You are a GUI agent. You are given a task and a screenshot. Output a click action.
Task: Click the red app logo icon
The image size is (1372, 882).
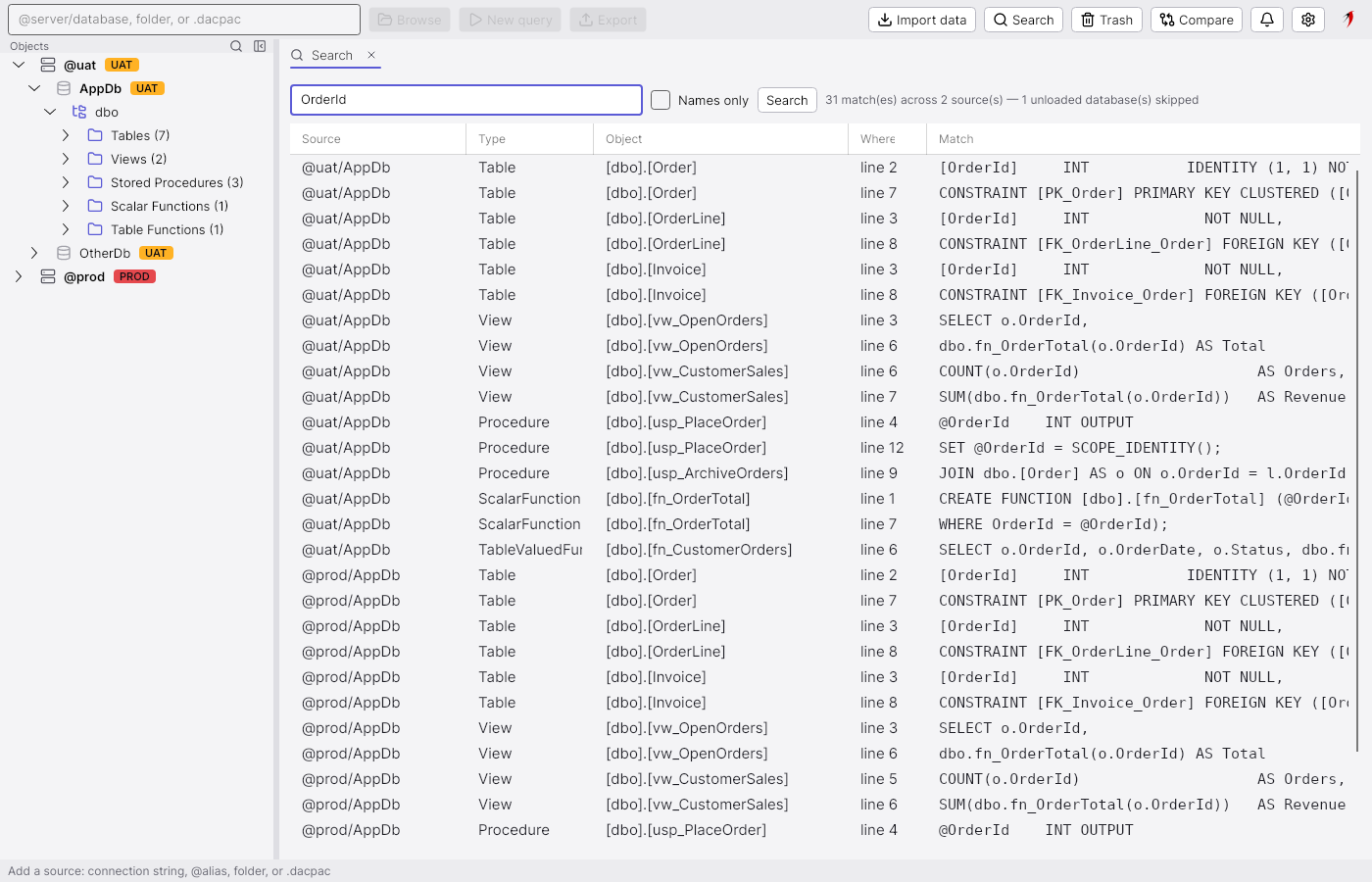(x=1349, y=19)
